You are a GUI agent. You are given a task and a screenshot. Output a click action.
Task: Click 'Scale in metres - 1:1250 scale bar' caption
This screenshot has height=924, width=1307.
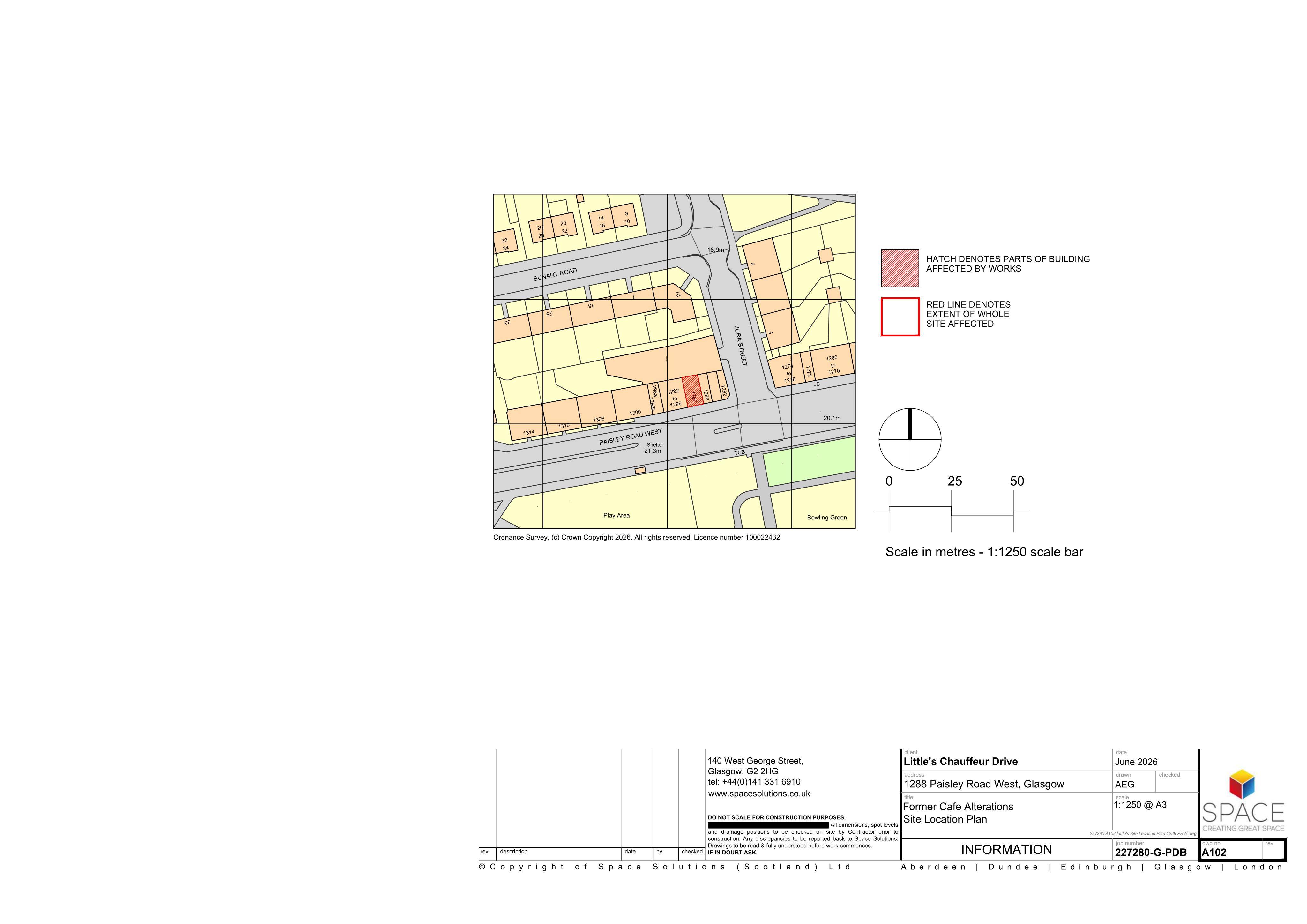coord(984,552)
